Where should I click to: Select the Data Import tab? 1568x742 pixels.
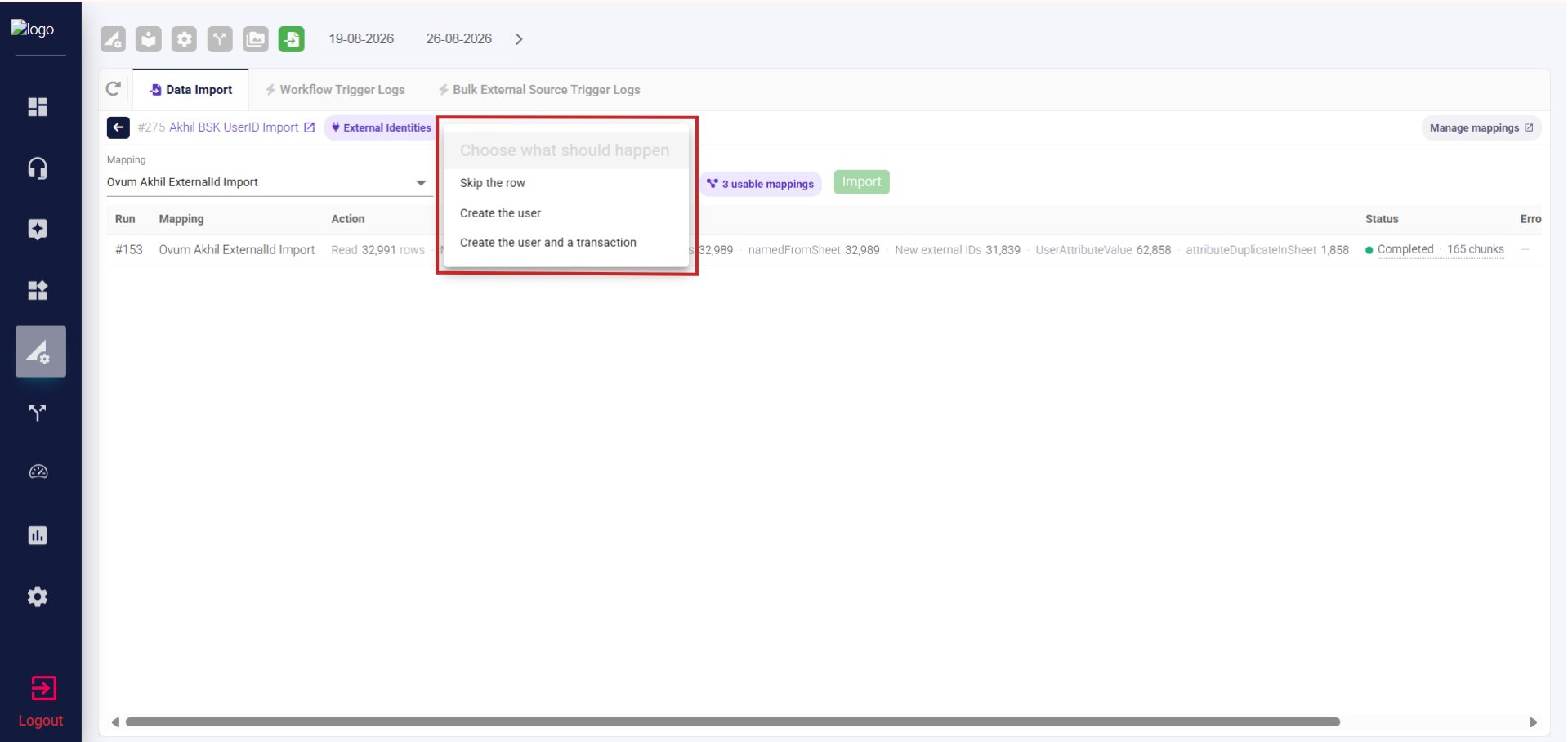pyautogui.click(x=191, y=90)
